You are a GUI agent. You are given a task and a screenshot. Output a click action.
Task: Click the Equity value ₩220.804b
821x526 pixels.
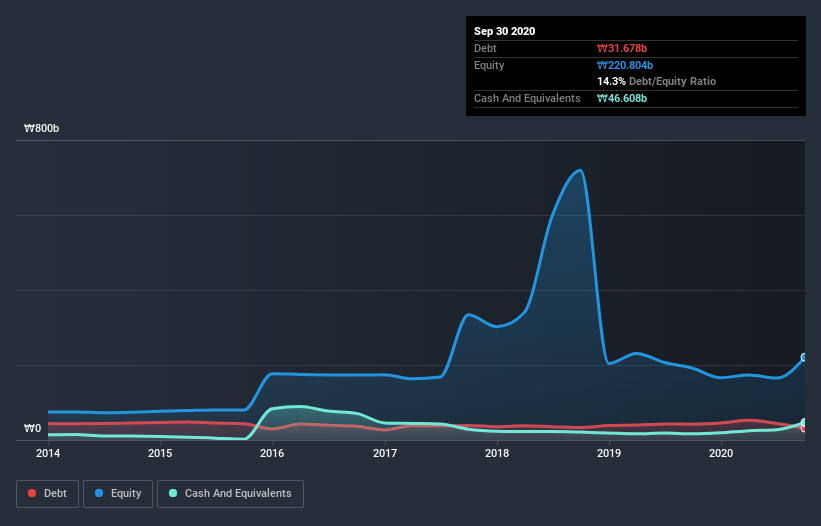pyautogui.click(x=625, y=65)
